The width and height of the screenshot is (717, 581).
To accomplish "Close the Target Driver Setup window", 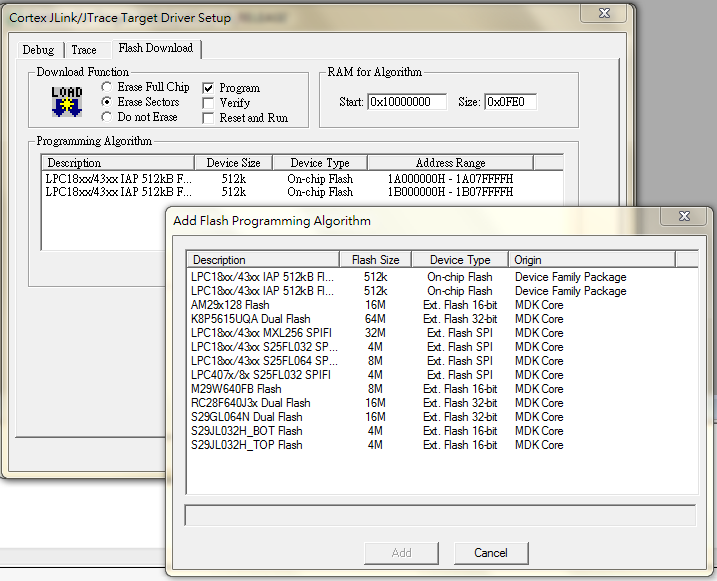I will 604,13.
